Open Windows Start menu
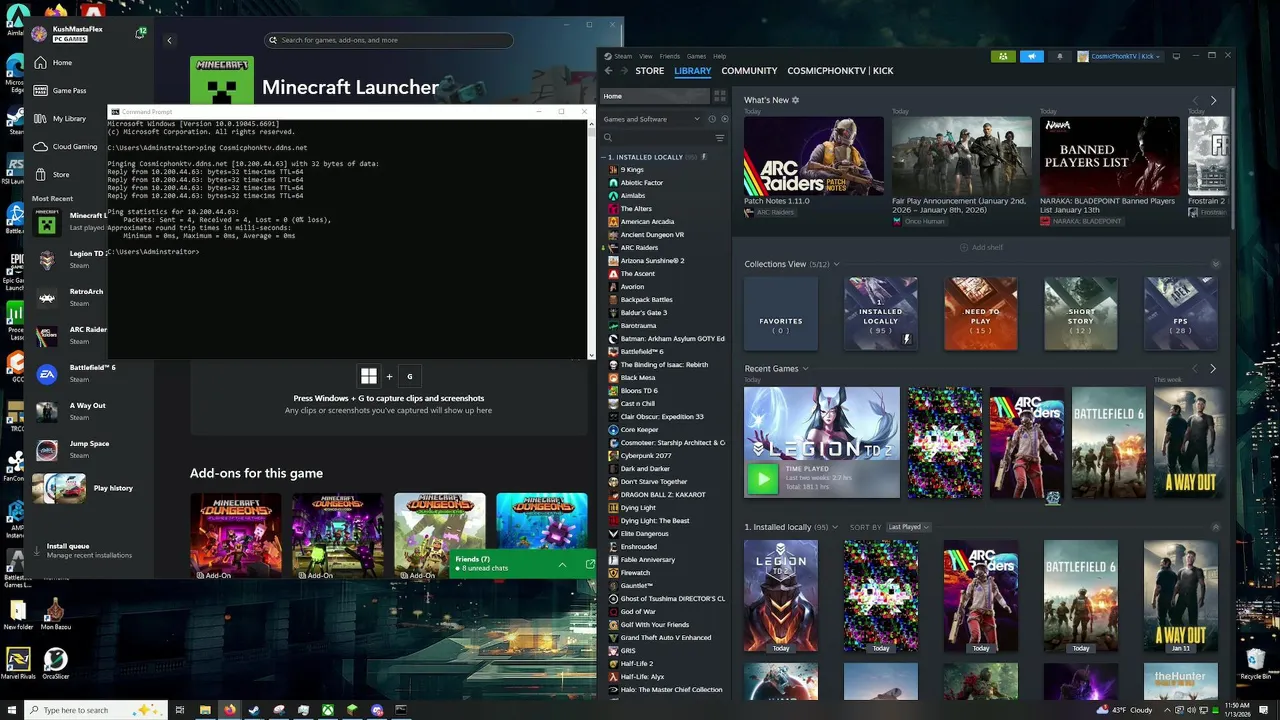The width and height of the screenshot is (1280, 720). [10, 710]
